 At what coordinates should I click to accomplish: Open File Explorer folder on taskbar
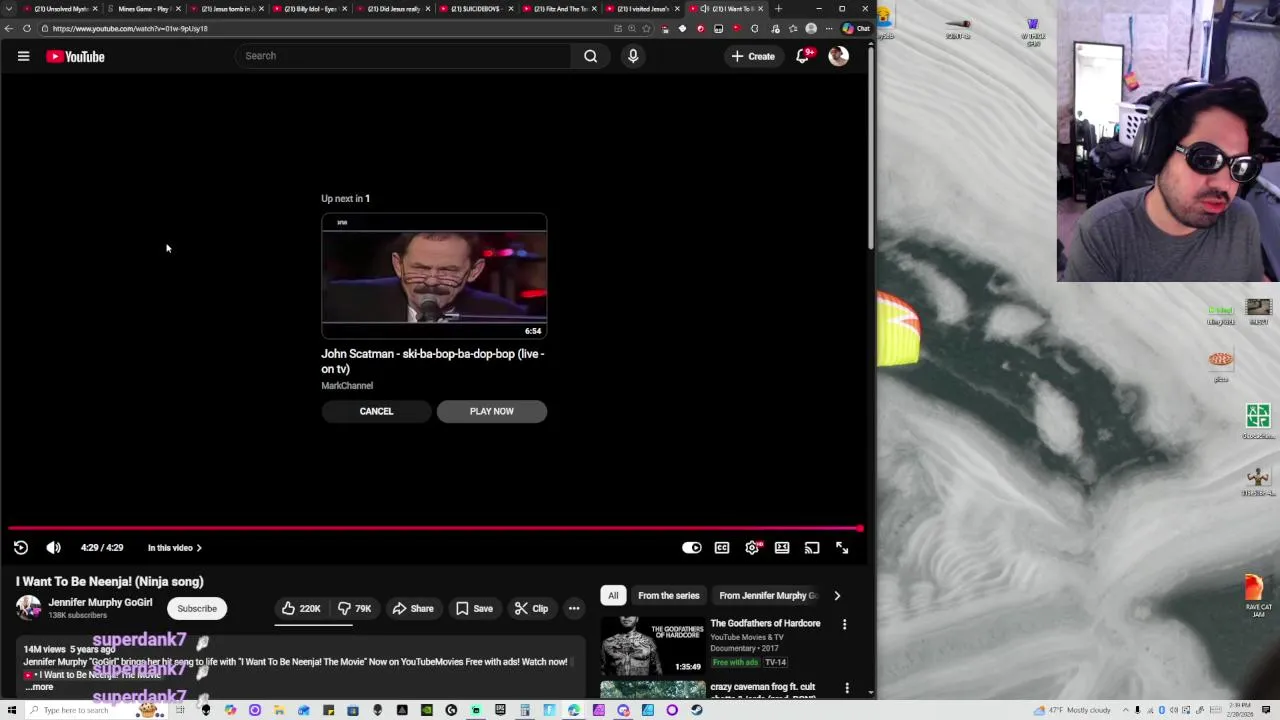[279, 710]
